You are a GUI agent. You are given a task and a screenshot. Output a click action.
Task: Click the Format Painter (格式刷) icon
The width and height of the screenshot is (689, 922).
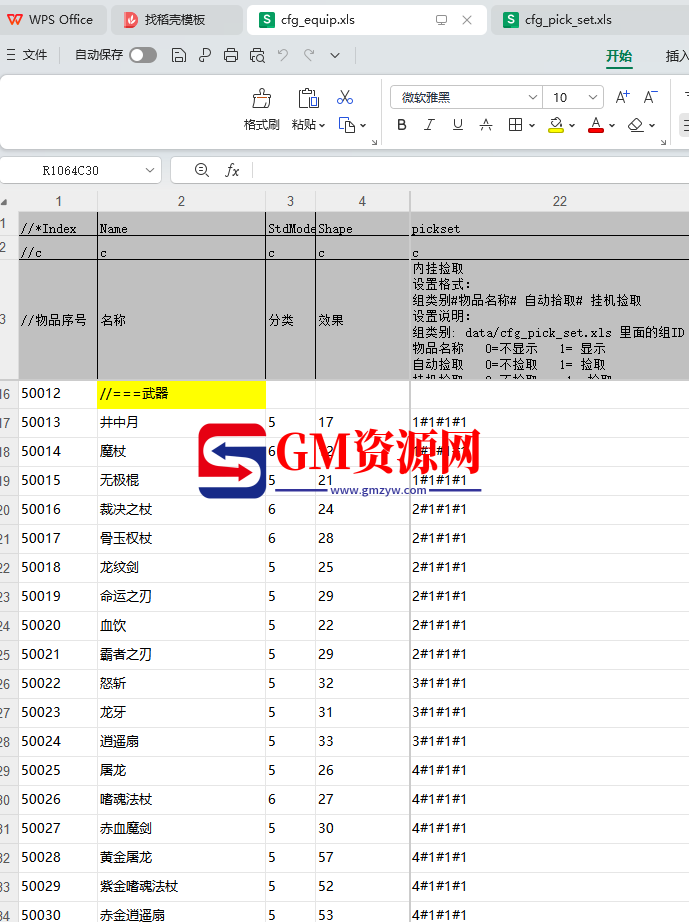[261, 99]
